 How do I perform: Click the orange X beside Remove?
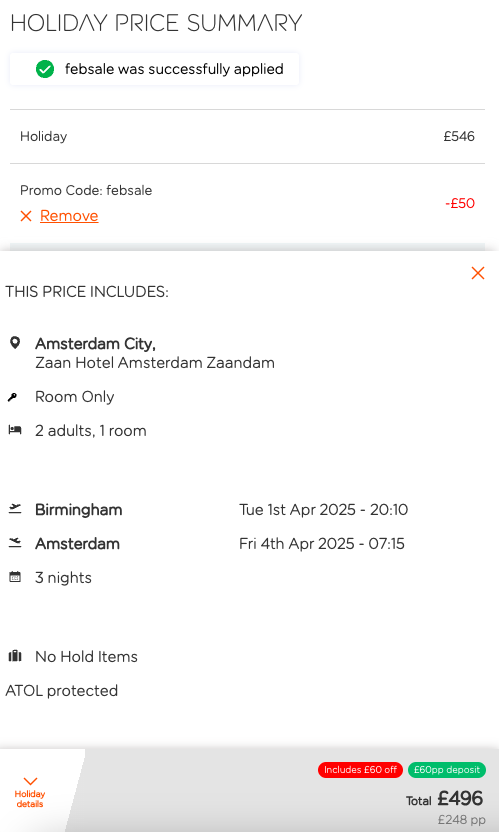tap(26, 216)
